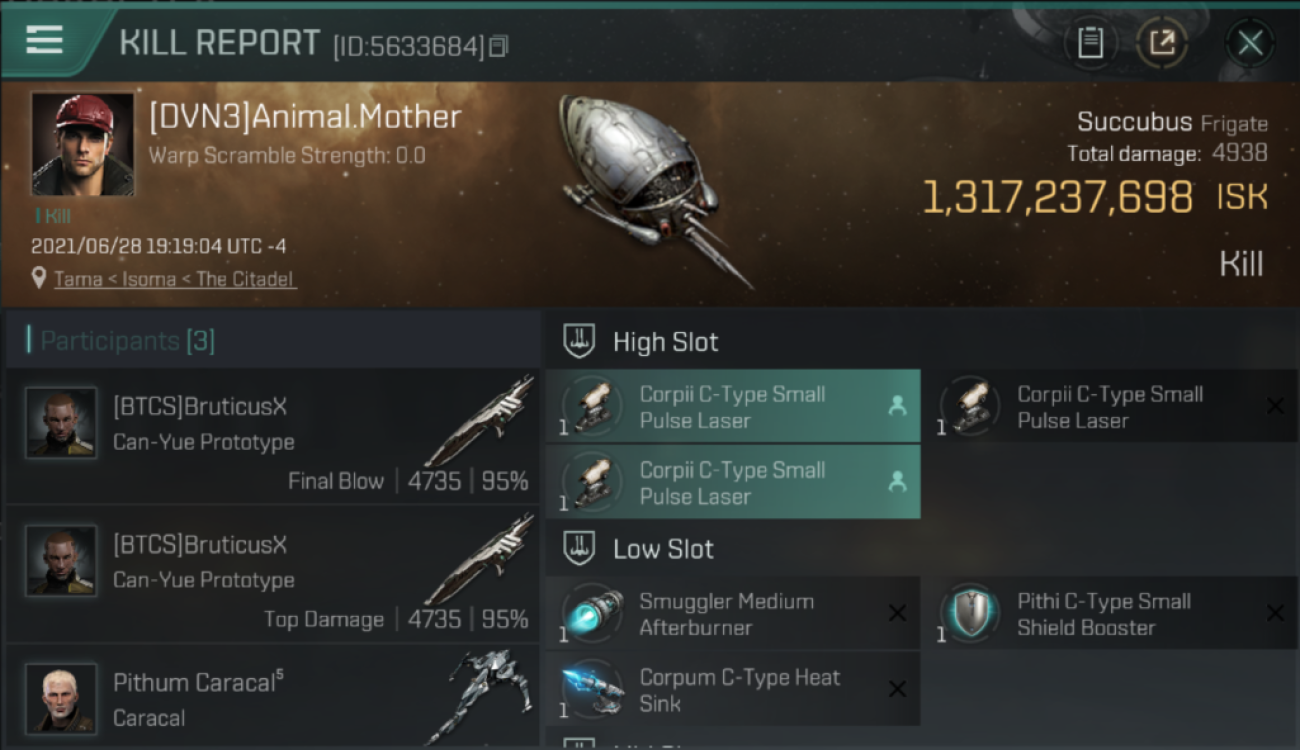The width and height of the screenshot is (1300, 750).
Task: Open the Participants [3] section
Action: [x=127, y=341]
